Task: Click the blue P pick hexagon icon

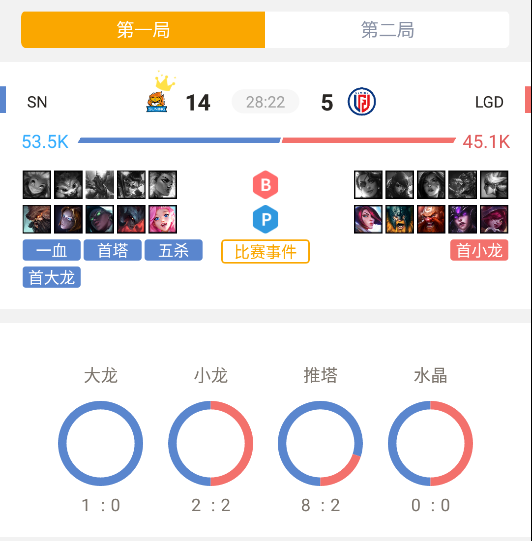Action: pyautogui.click(x=265, y=219)
